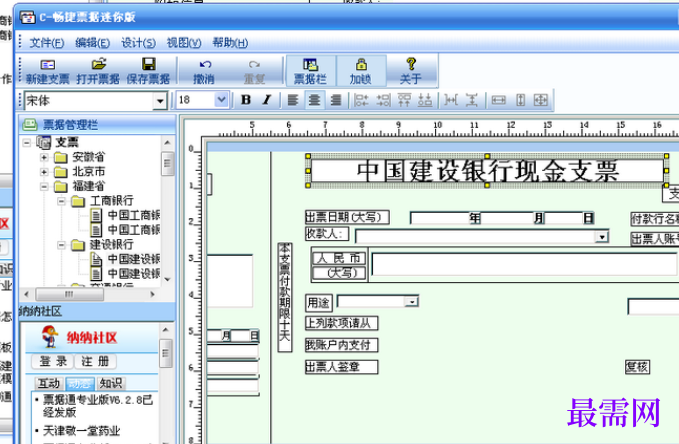679x444 pixels.
Task: Center align the text
Action: pyautogui.click(x=314, y=100)
